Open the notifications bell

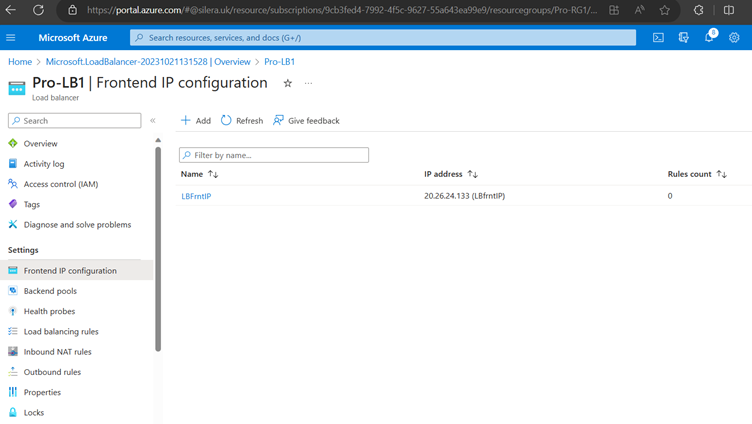point(709,38)
